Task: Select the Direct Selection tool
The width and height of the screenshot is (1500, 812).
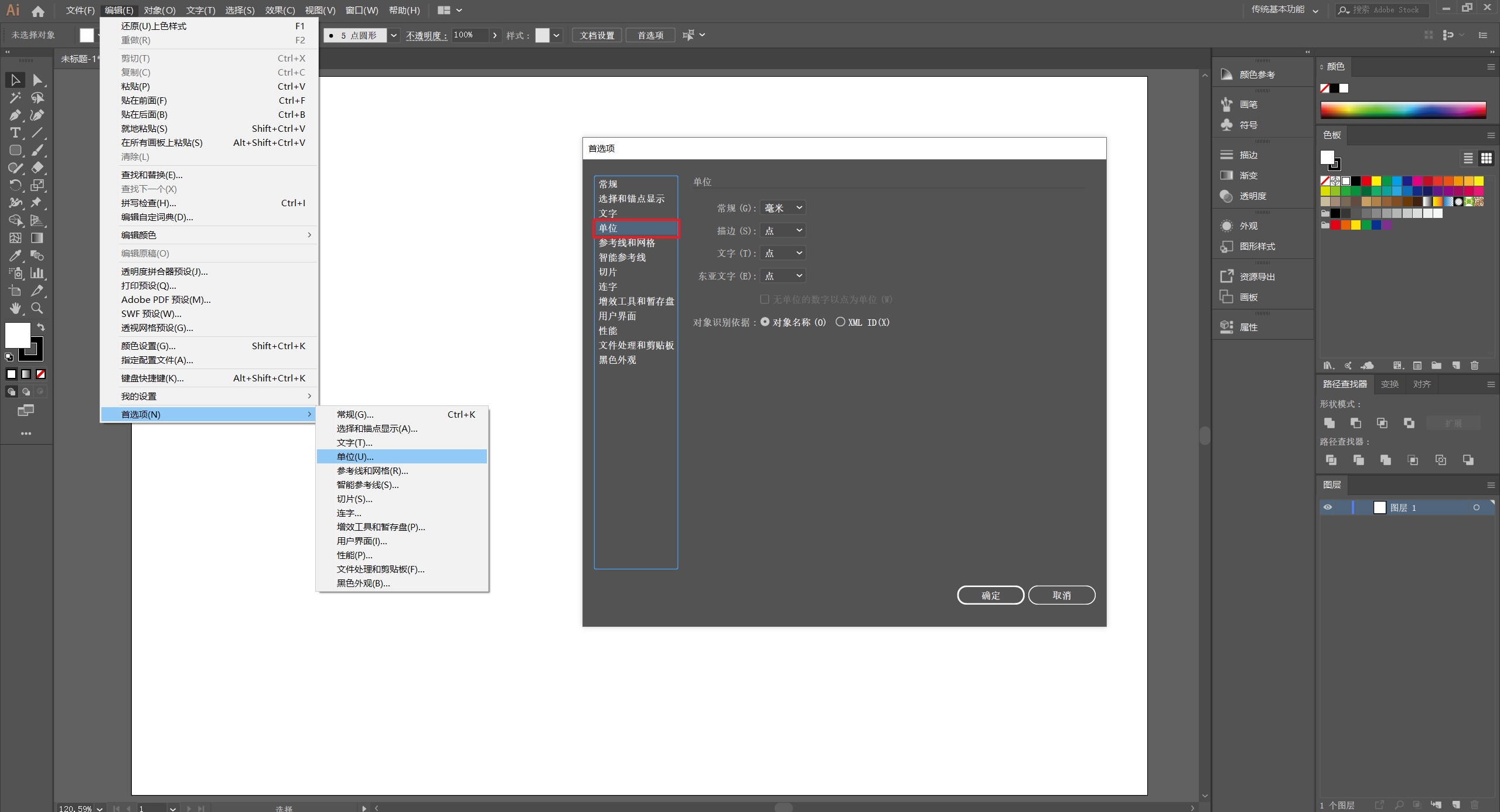Action: click(37, 80)
